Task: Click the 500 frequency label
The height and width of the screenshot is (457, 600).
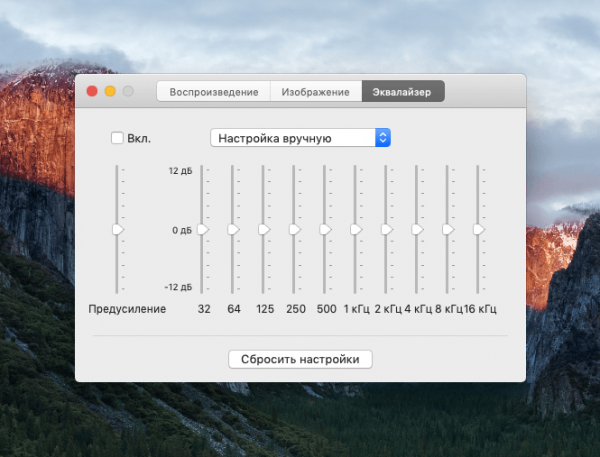Action: click(326, 309)
